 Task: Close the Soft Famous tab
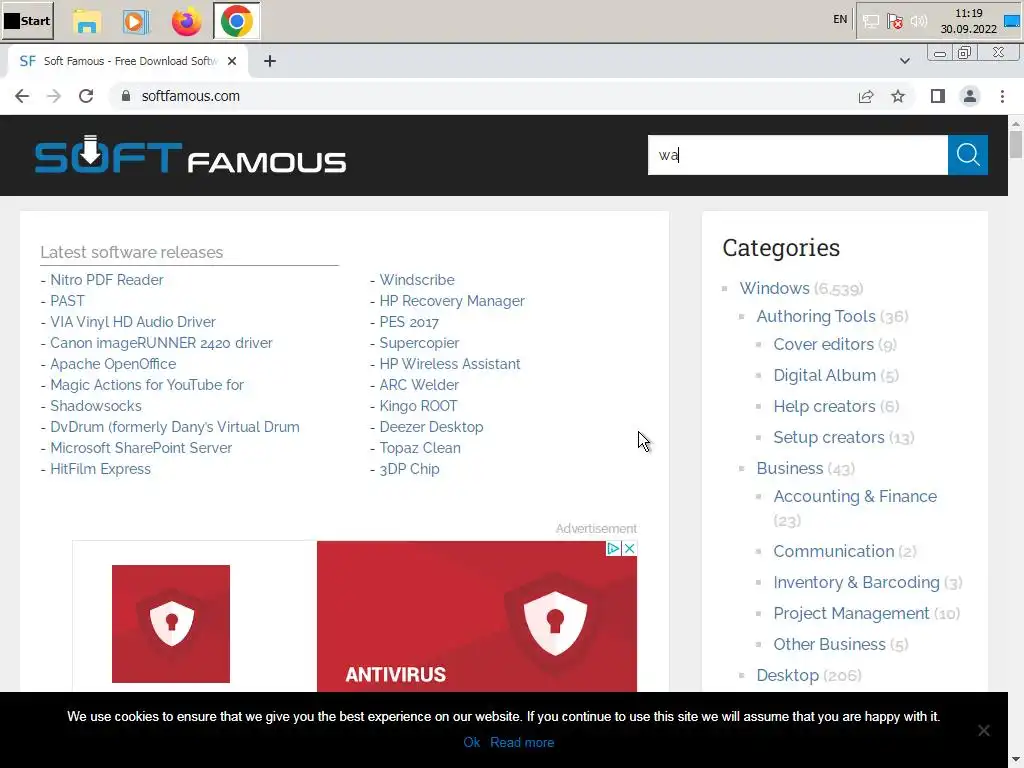tap(232, 61)
